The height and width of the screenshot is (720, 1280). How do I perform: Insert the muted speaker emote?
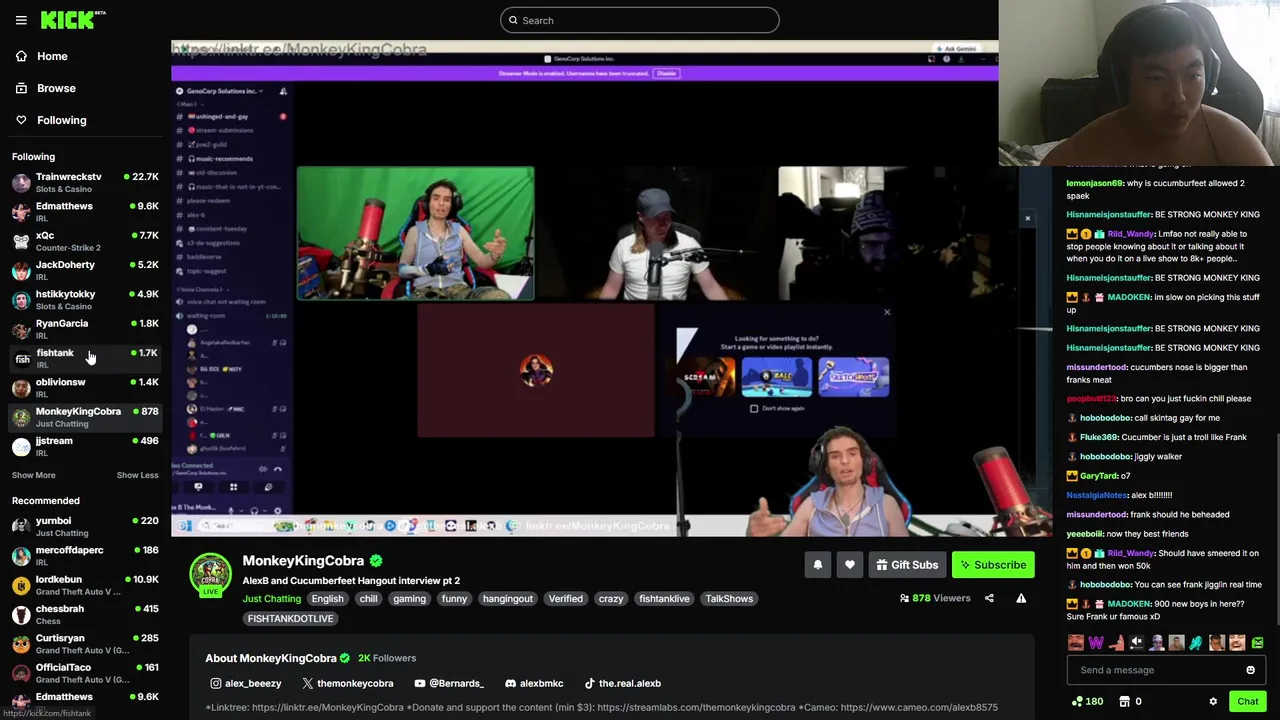(x=1136, y=643)
